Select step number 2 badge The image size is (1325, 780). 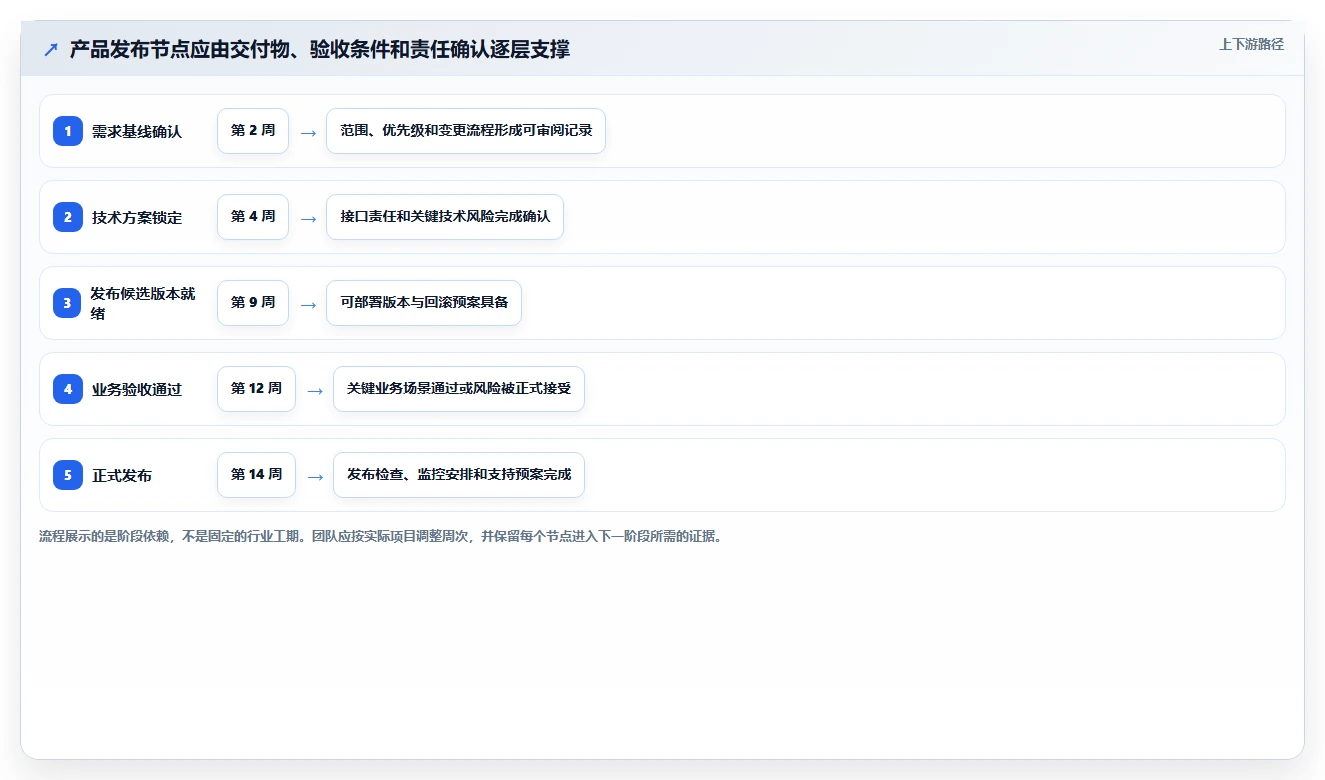68,217
